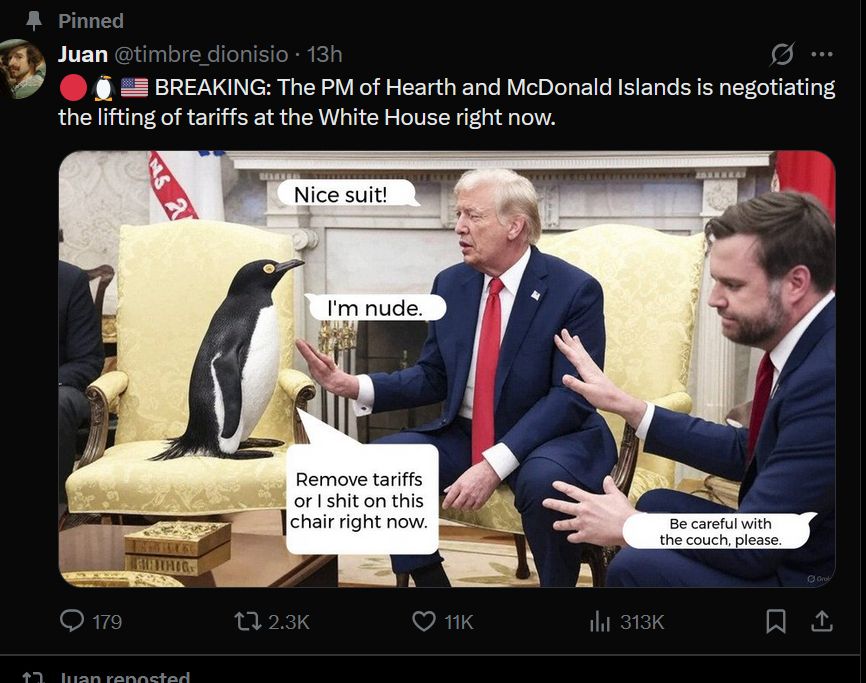Open Juan's profile avatar picture
This screenshot has width=866, height=683.
[x=22, y=68]
